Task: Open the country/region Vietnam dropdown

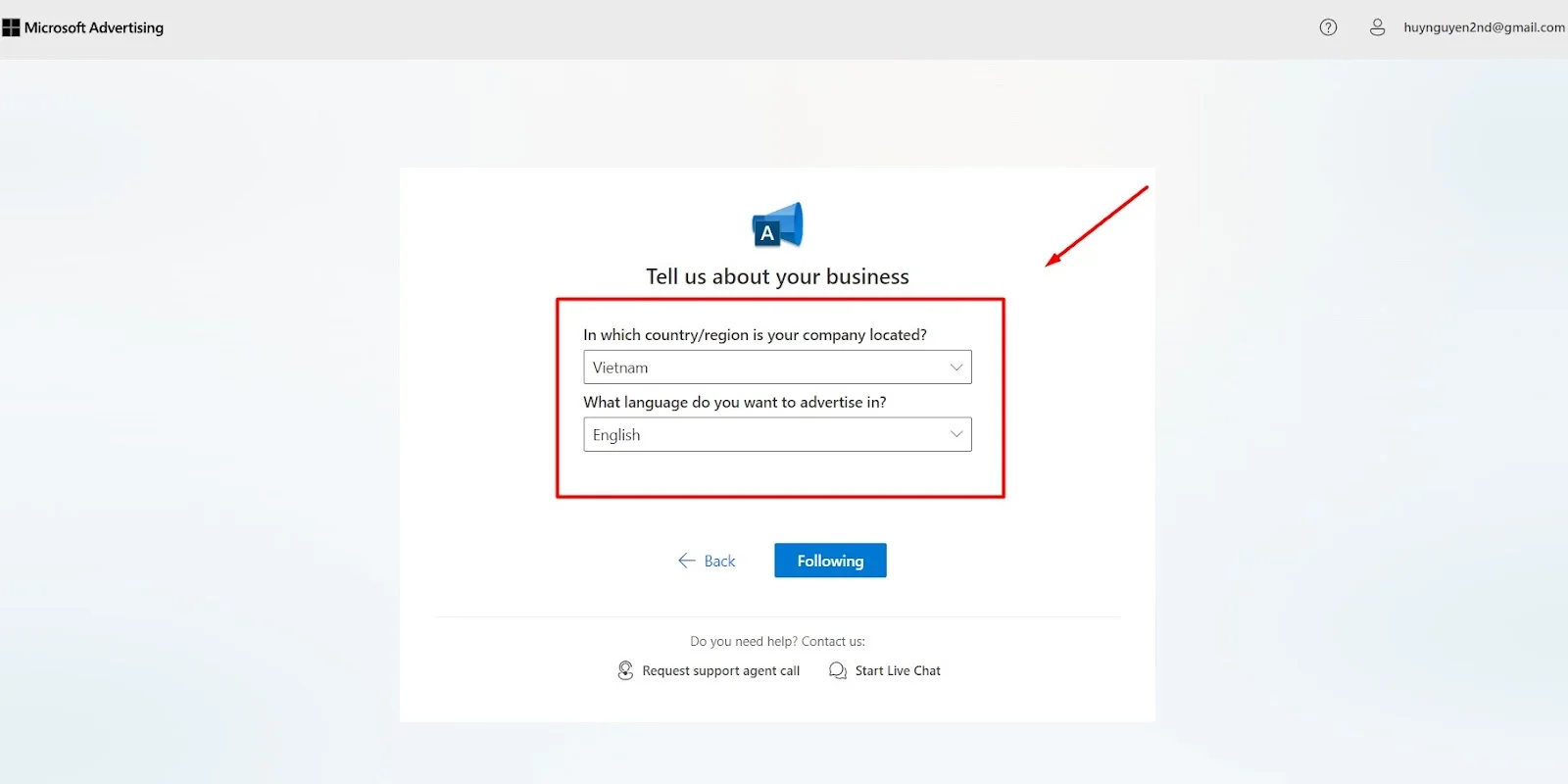Action: tap(777, 367)
